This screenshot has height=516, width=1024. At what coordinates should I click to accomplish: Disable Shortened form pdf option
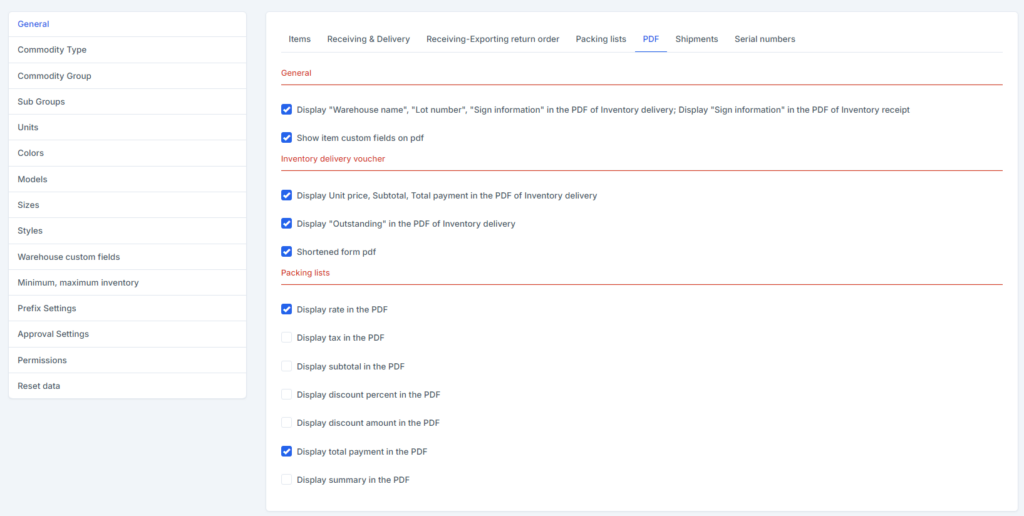click(287, 252)
